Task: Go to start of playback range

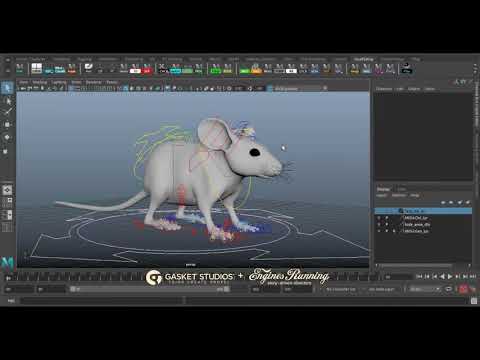Action: pos(419,276)
